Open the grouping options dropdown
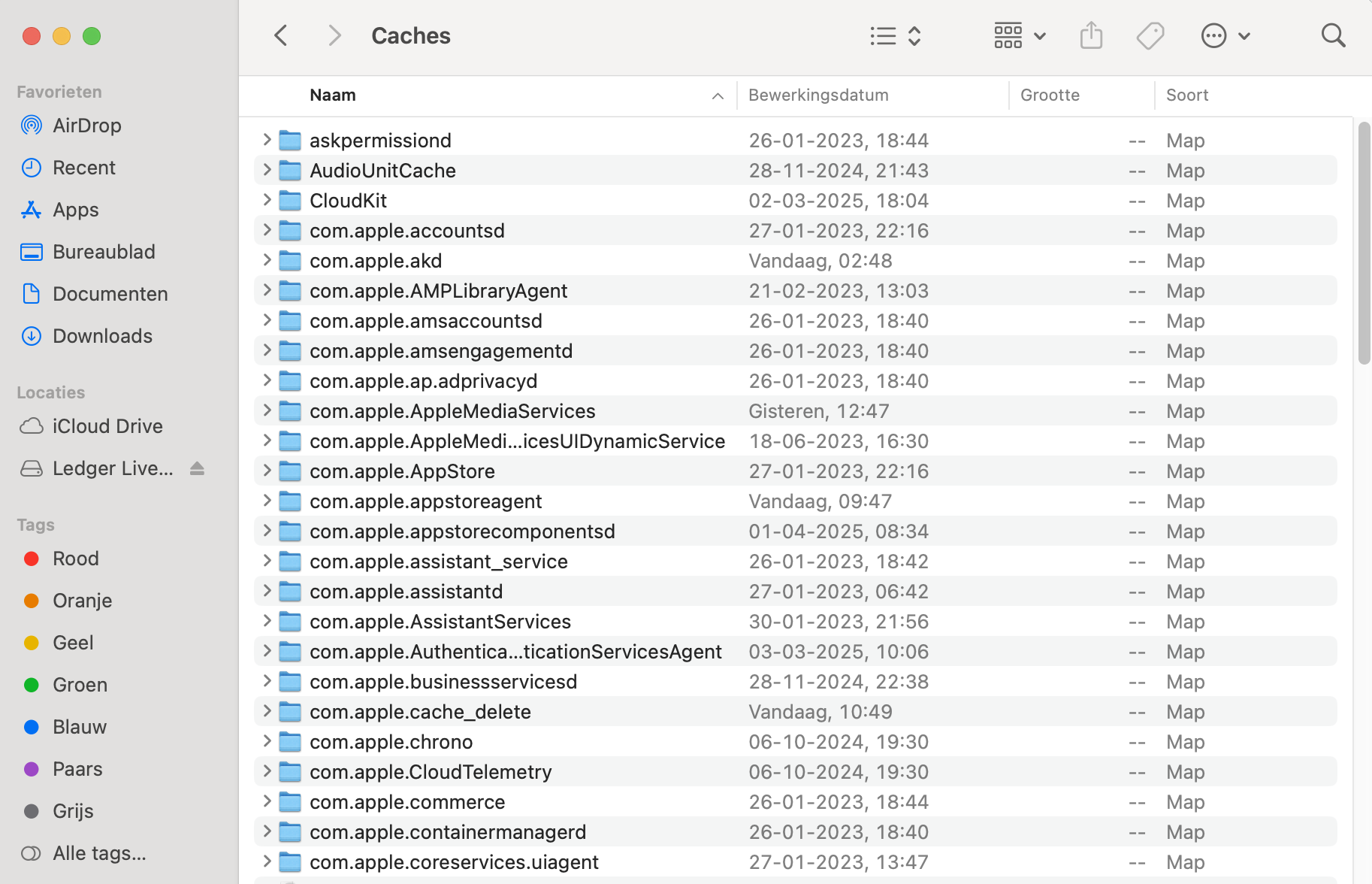The width and height of the screenshot is (1372, 884). pyautogui.click(x=1020, y=35)
